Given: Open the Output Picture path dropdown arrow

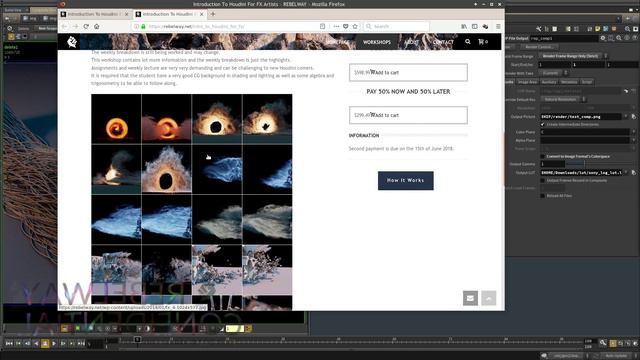Looking at the screenshot, I should 626,116.
